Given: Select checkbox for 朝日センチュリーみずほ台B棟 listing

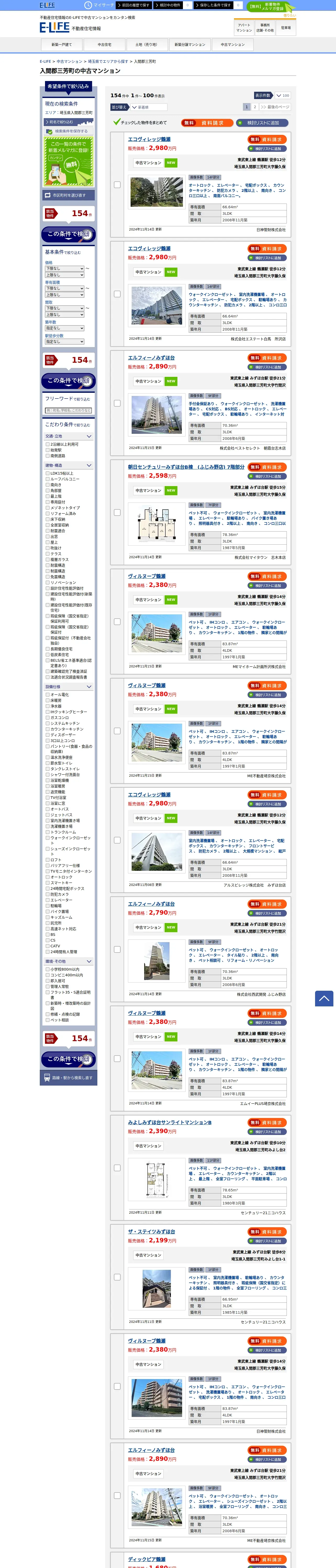Looking at the screenshot, I should coord(117,512).
